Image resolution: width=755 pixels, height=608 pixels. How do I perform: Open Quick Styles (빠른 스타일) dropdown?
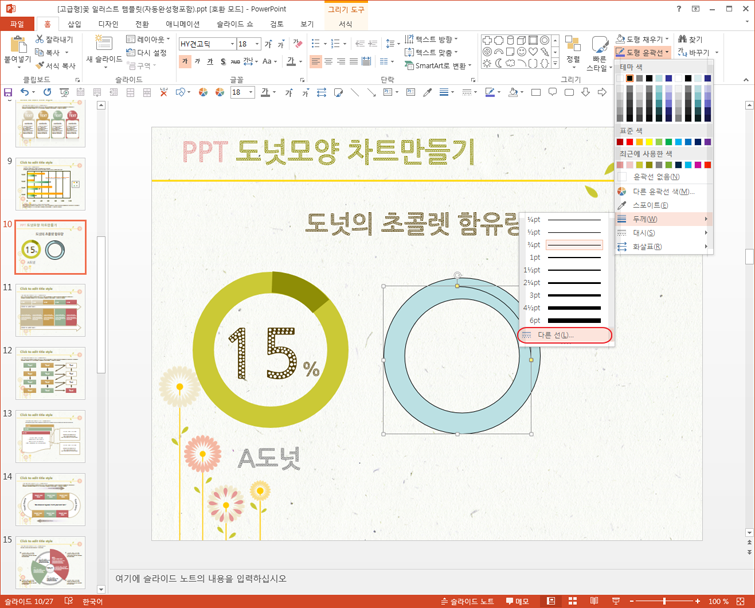(599, 54)
